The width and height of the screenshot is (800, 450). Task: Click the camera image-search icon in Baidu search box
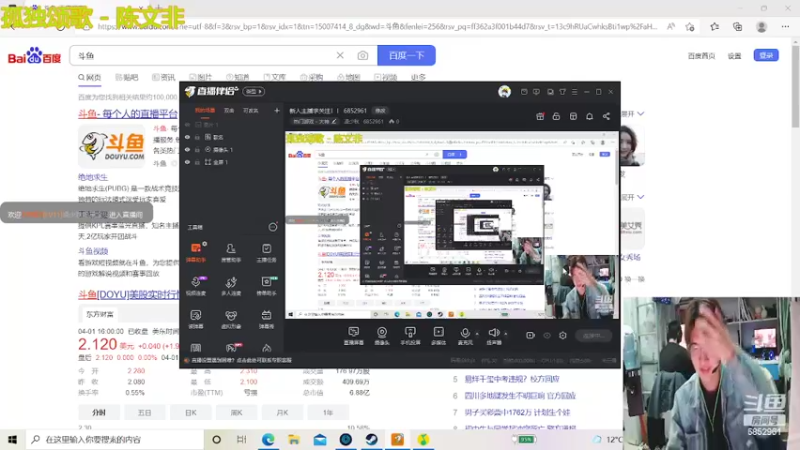click(362, 55)
